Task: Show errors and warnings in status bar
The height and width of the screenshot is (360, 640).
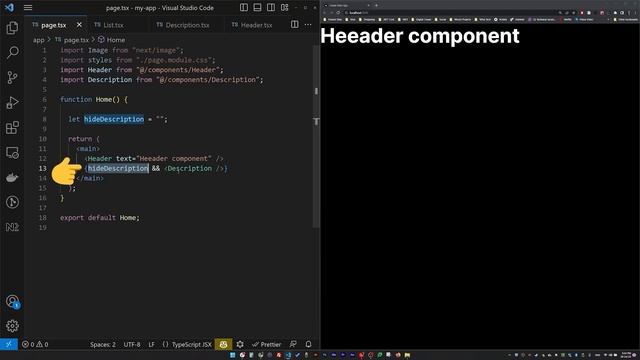Action: [35, 344]
